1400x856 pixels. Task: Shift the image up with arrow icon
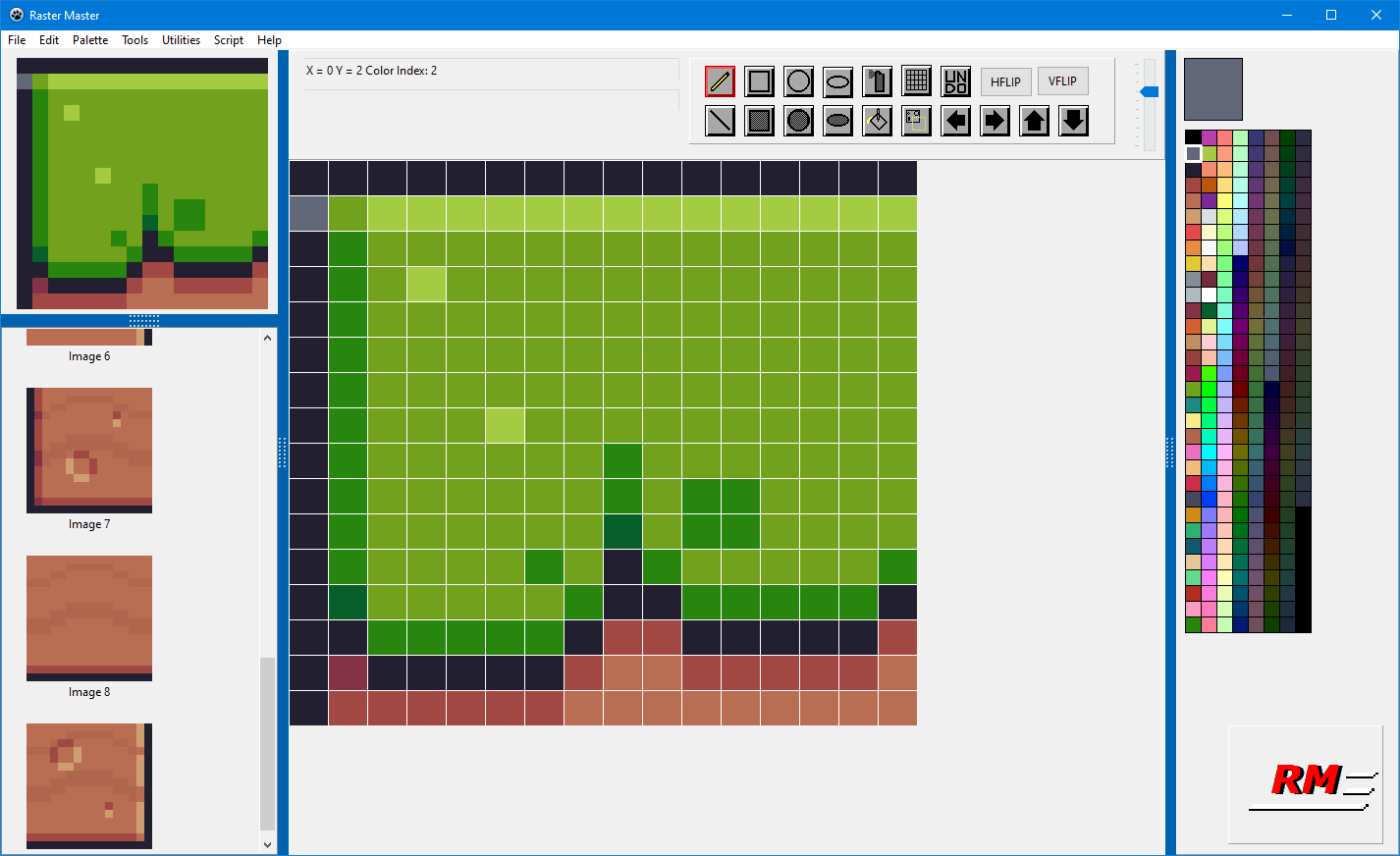[1034, 121]
